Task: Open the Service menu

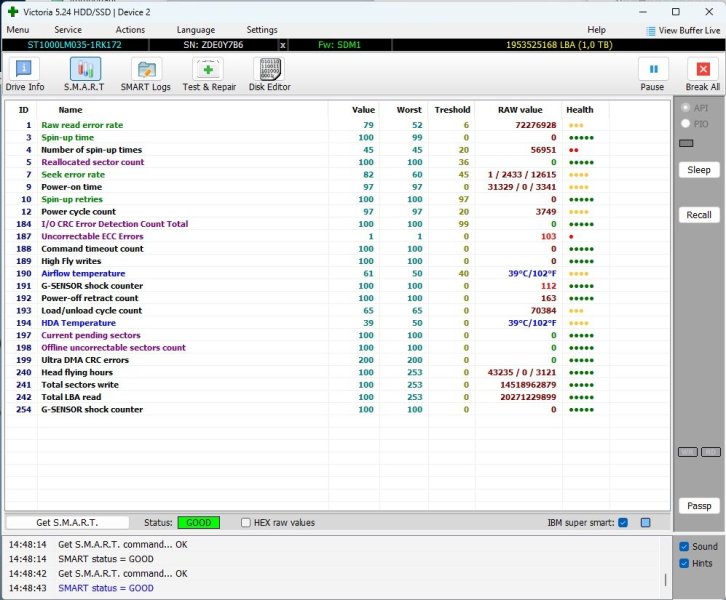Action: 68,30
